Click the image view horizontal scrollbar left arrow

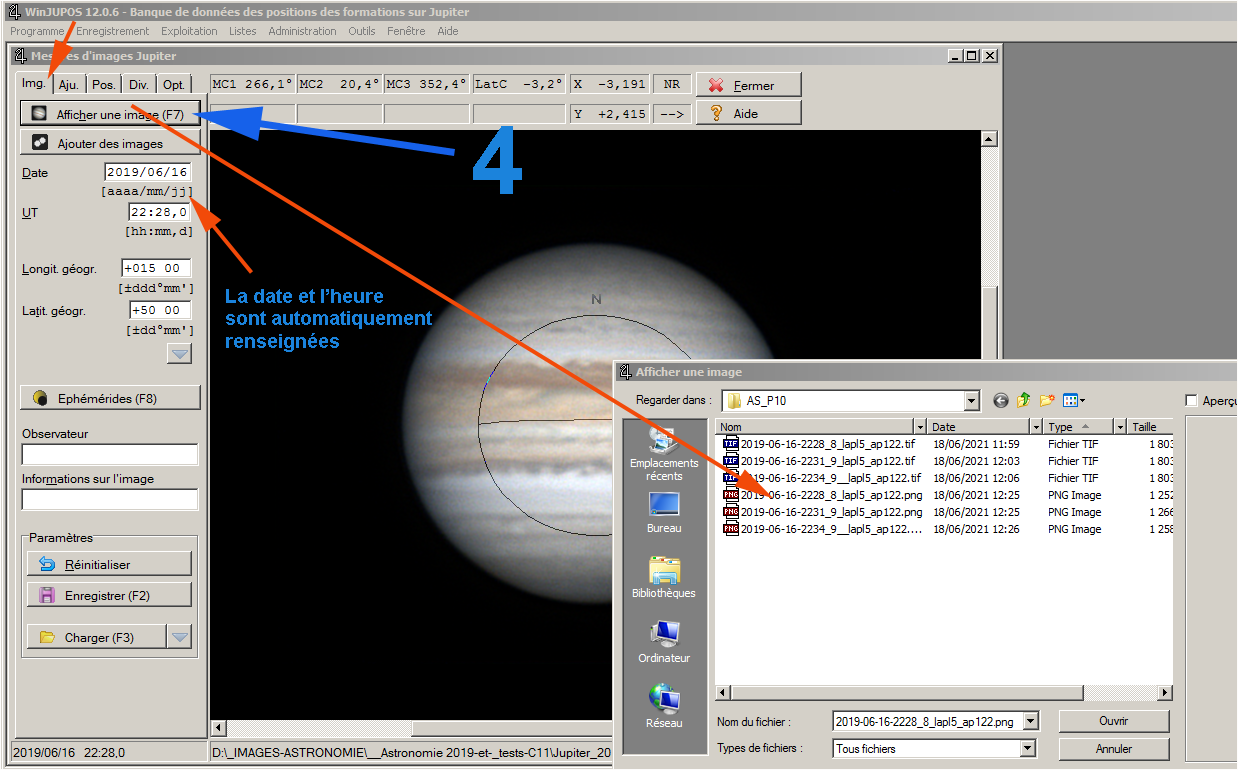coord(218,727)
